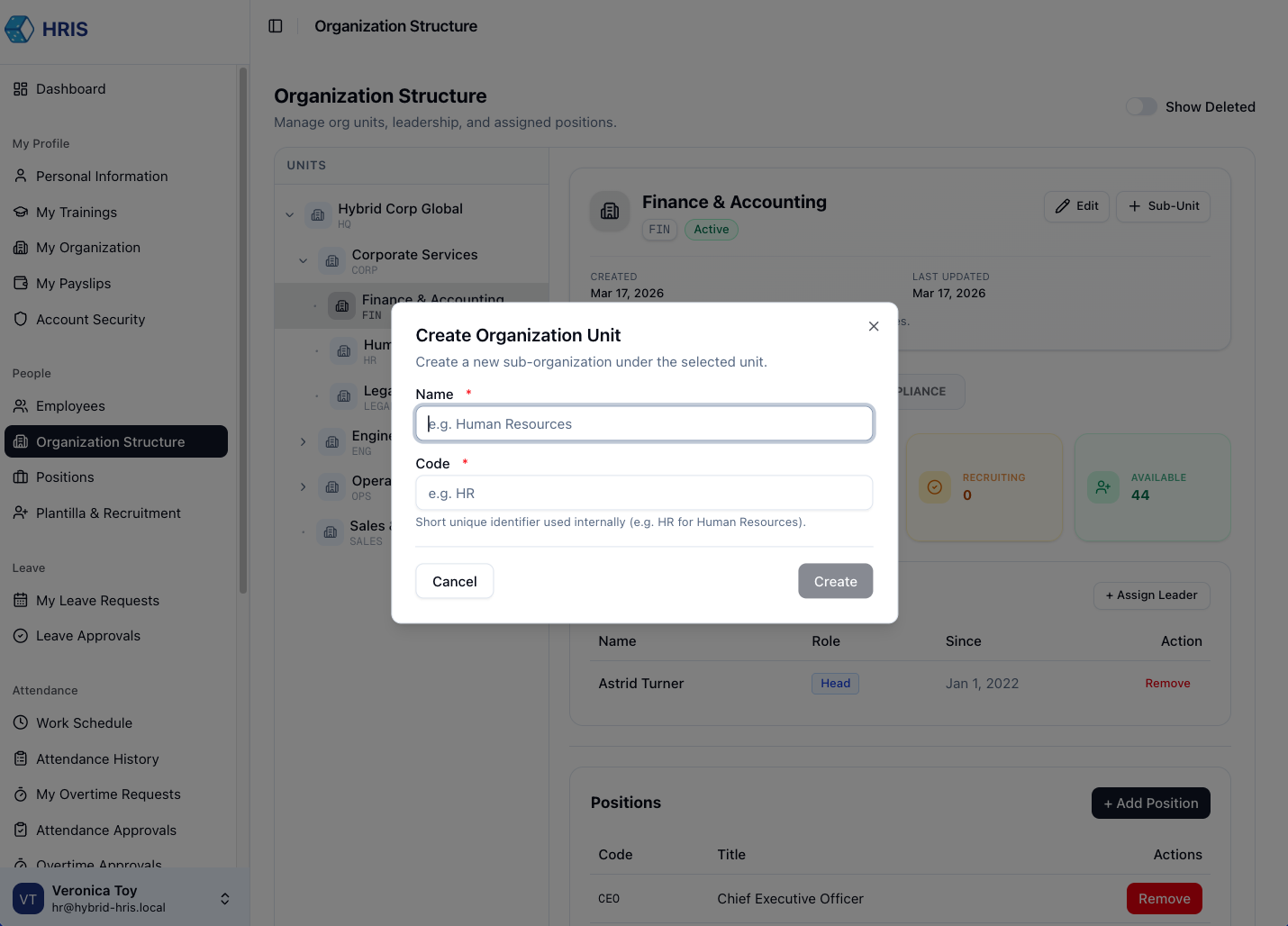Click the Available positions icon
The image size is (1288, 926).
(1103, 487)
